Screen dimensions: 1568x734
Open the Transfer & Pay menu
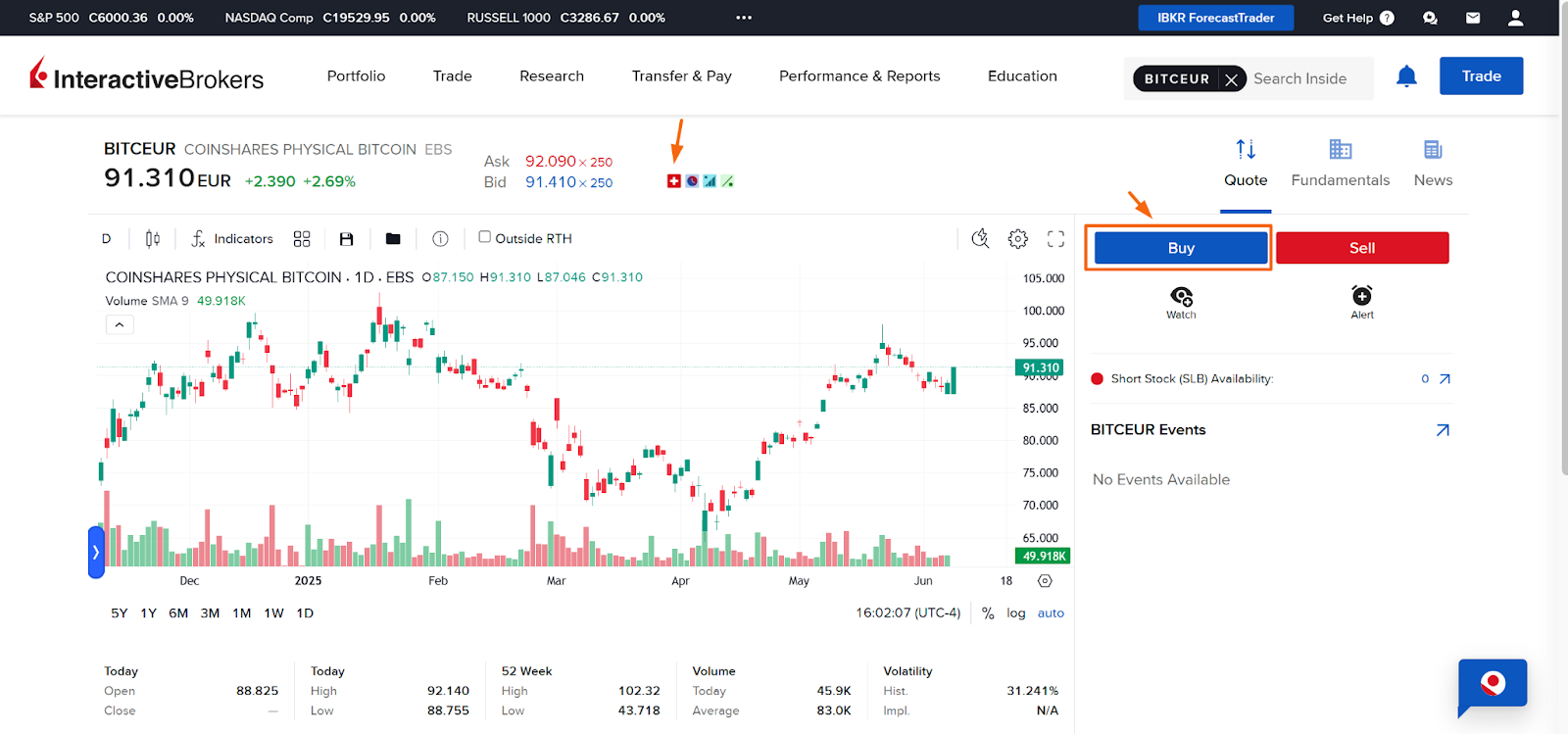coord(682,75)
